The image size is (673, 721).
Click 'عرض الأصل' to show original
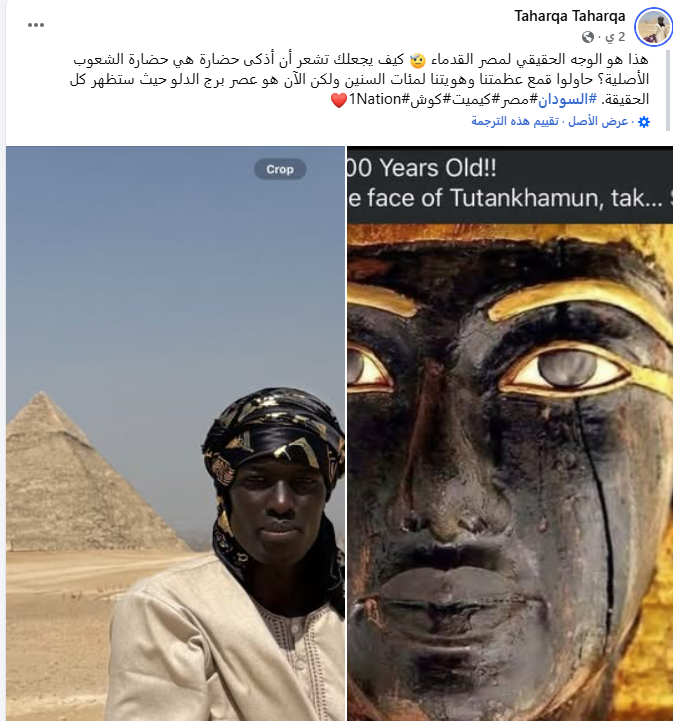(598, 121)
